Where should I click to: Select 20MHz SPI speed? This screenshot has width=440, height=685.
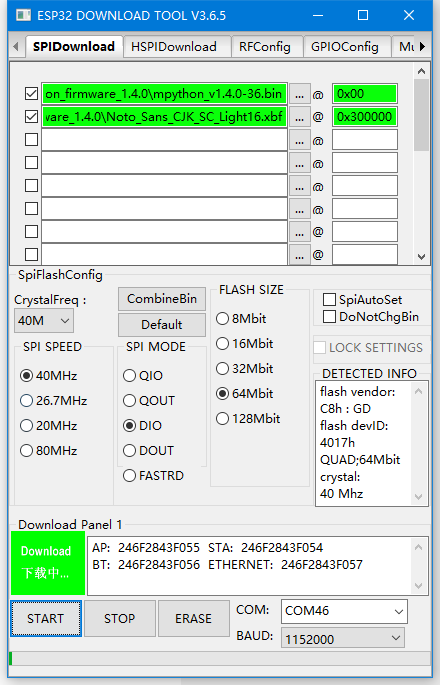[x=49, y=426]
